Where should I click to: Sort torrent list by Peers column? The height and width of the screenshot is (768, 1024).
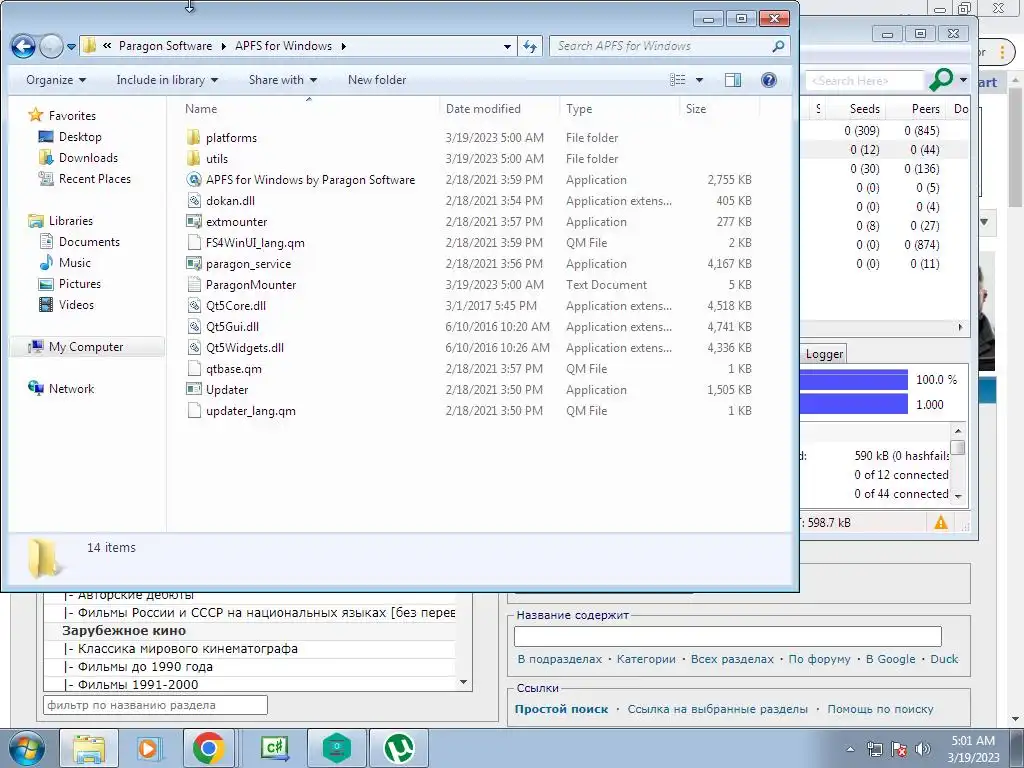point(925,109)
